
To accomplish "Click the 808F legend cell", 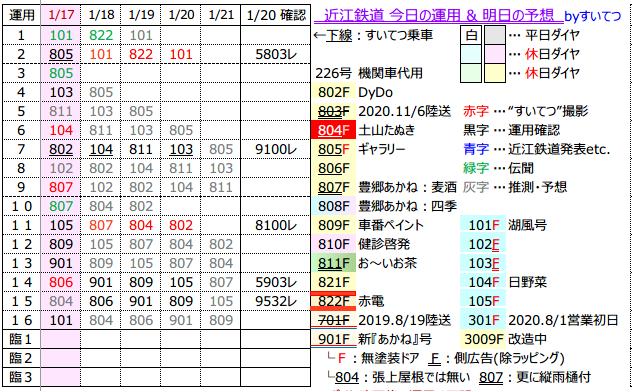I will click(x=333, y=206).
